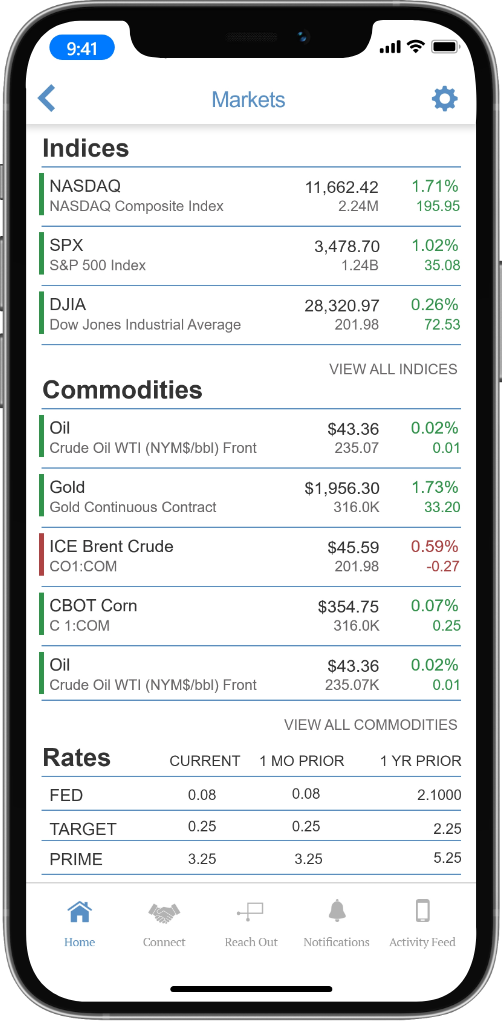Go to the Home tab icon
This screenshot has height=1021, width=502.
point(79,912)
